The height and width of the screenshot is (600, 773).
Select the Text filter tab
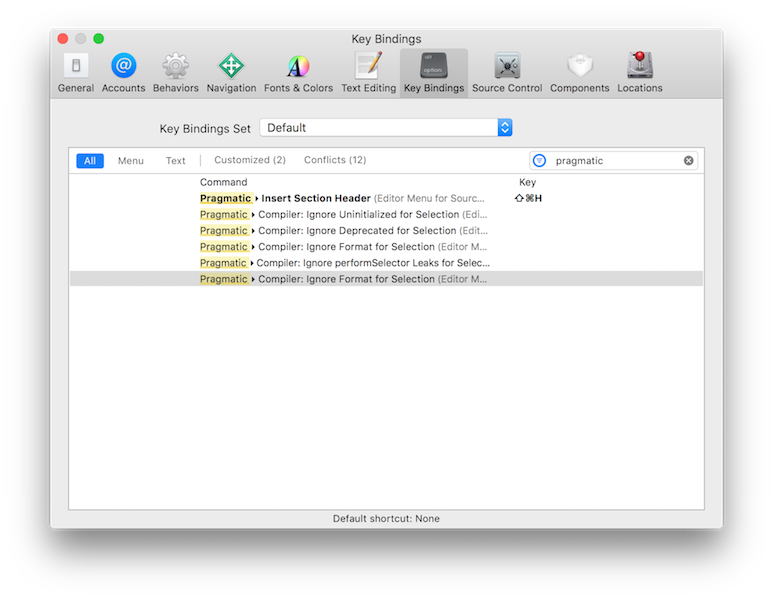(x=176, y=161)
